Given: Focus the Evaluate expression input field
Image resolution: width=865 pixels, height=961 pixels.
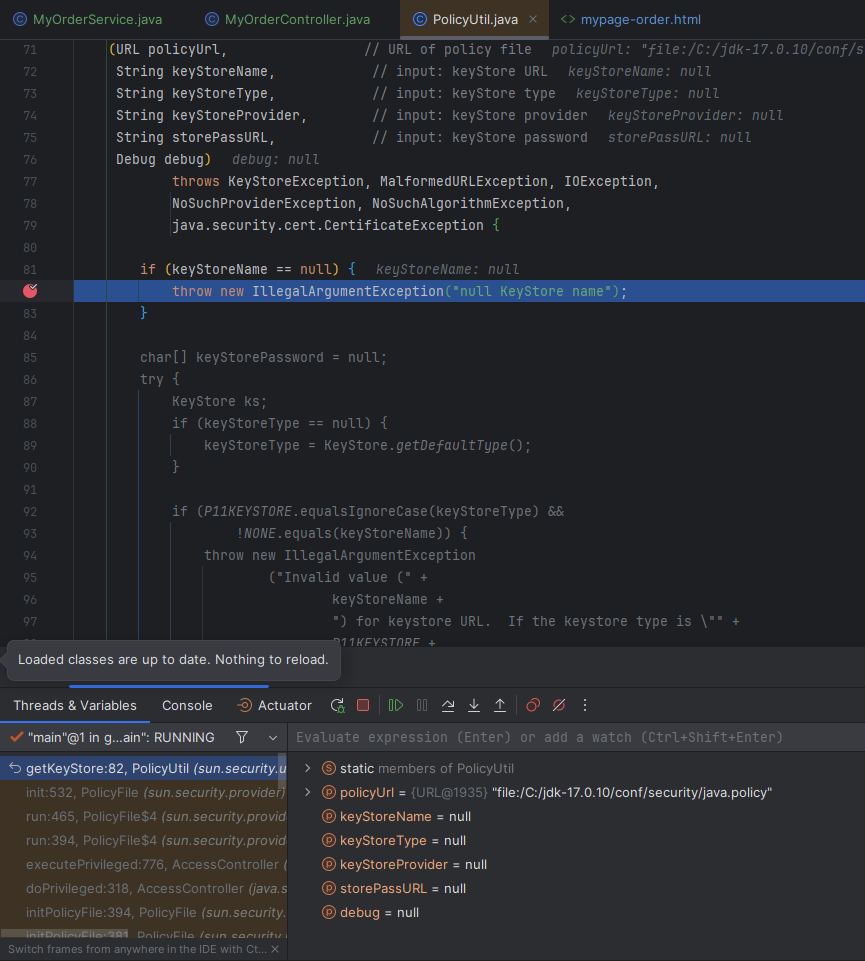Looking at the screenshot, I should click(x=576, y=737).
